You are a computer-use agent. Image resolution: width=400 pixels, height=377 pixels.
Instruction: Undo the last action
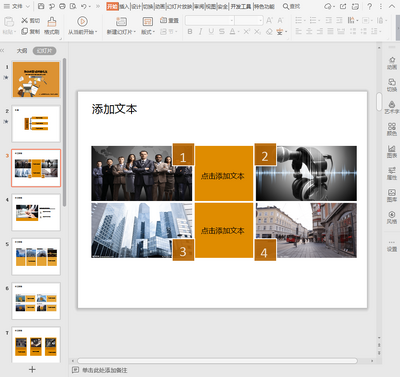84,6
